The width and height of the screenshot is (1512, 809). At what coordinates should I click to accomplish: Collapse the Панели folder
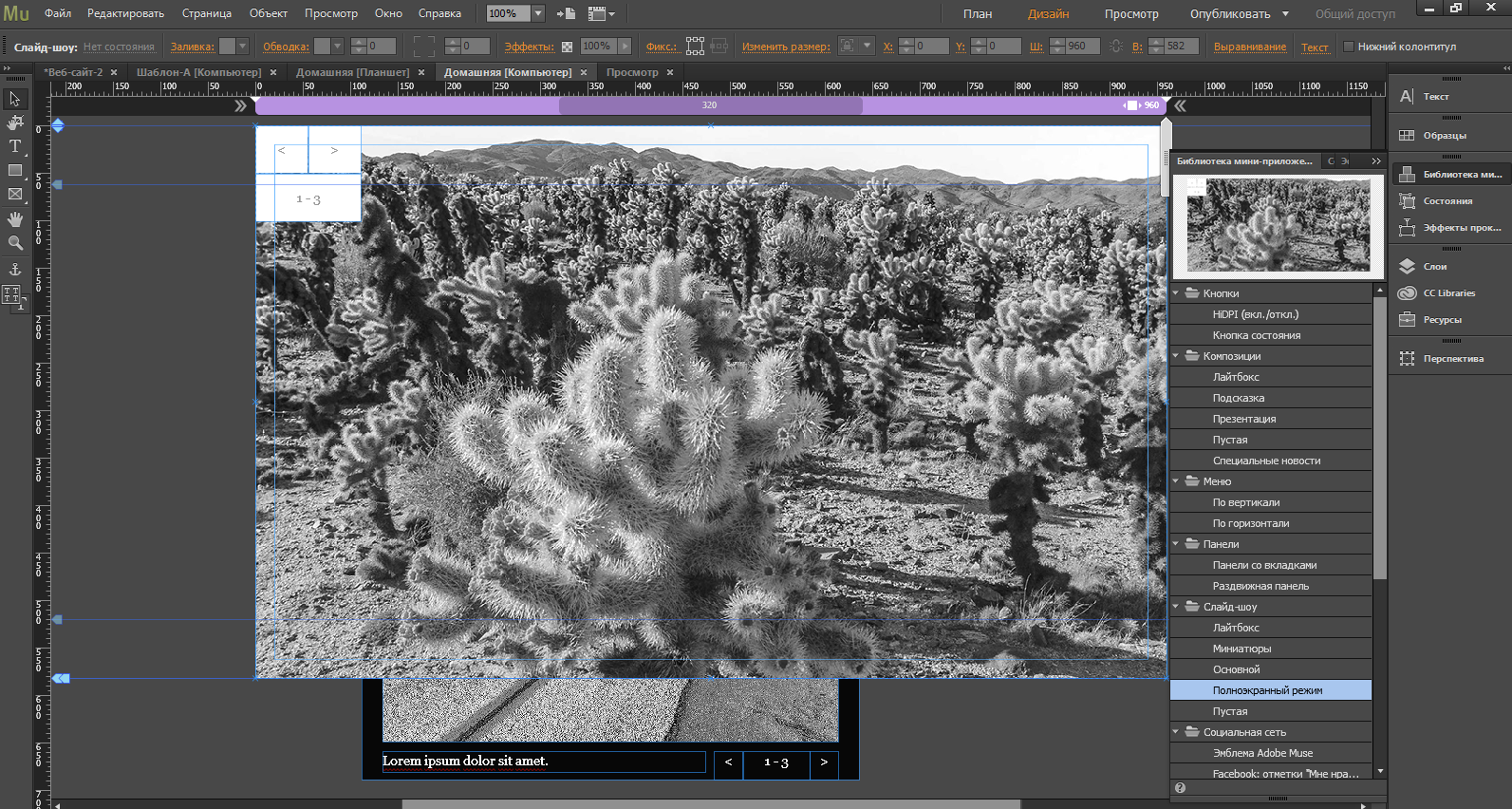pyautogui.click(x=1176, y=544)
